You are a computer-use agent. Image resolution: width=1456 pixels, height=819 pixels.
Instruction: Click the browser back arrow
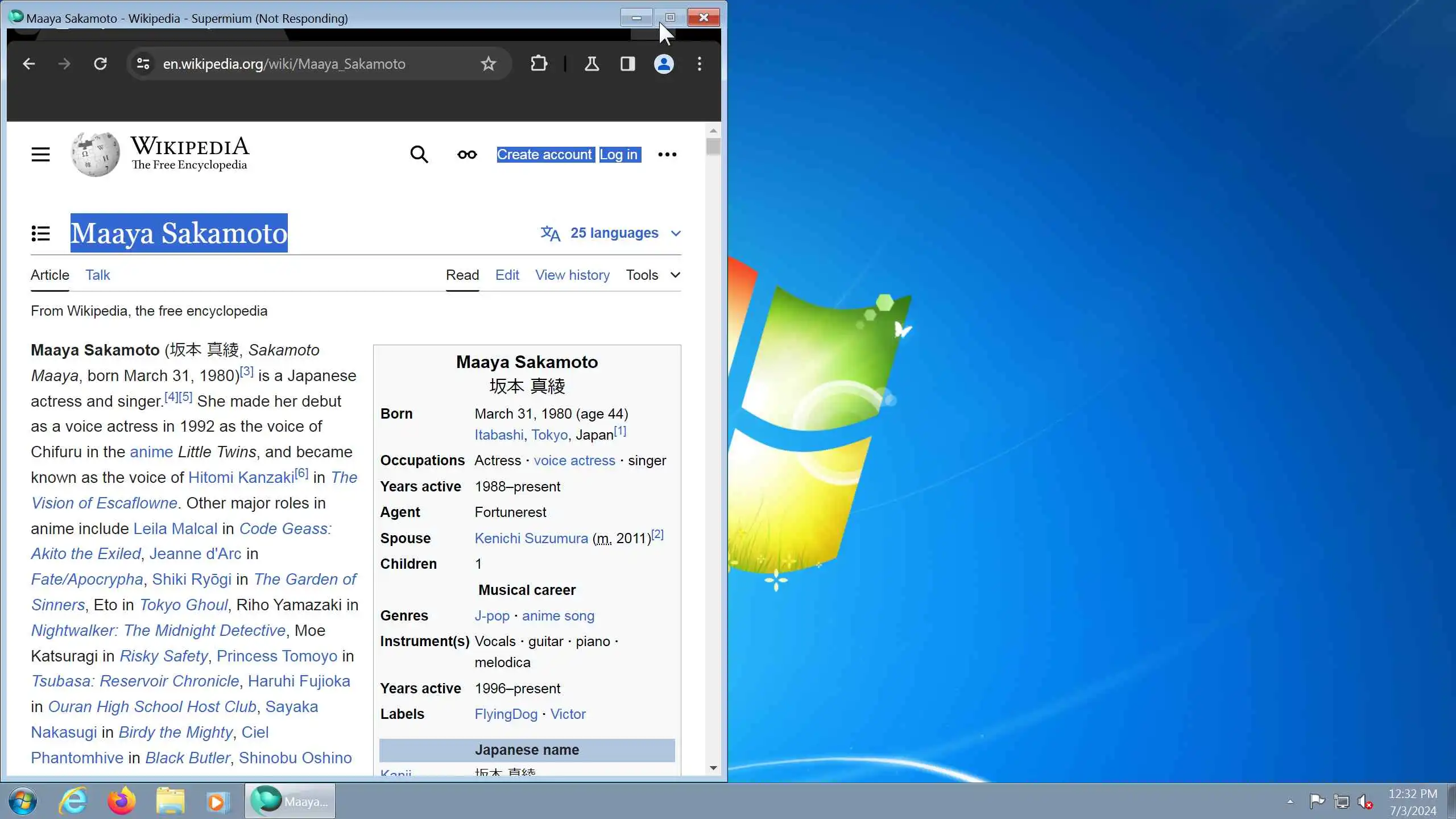29,64
